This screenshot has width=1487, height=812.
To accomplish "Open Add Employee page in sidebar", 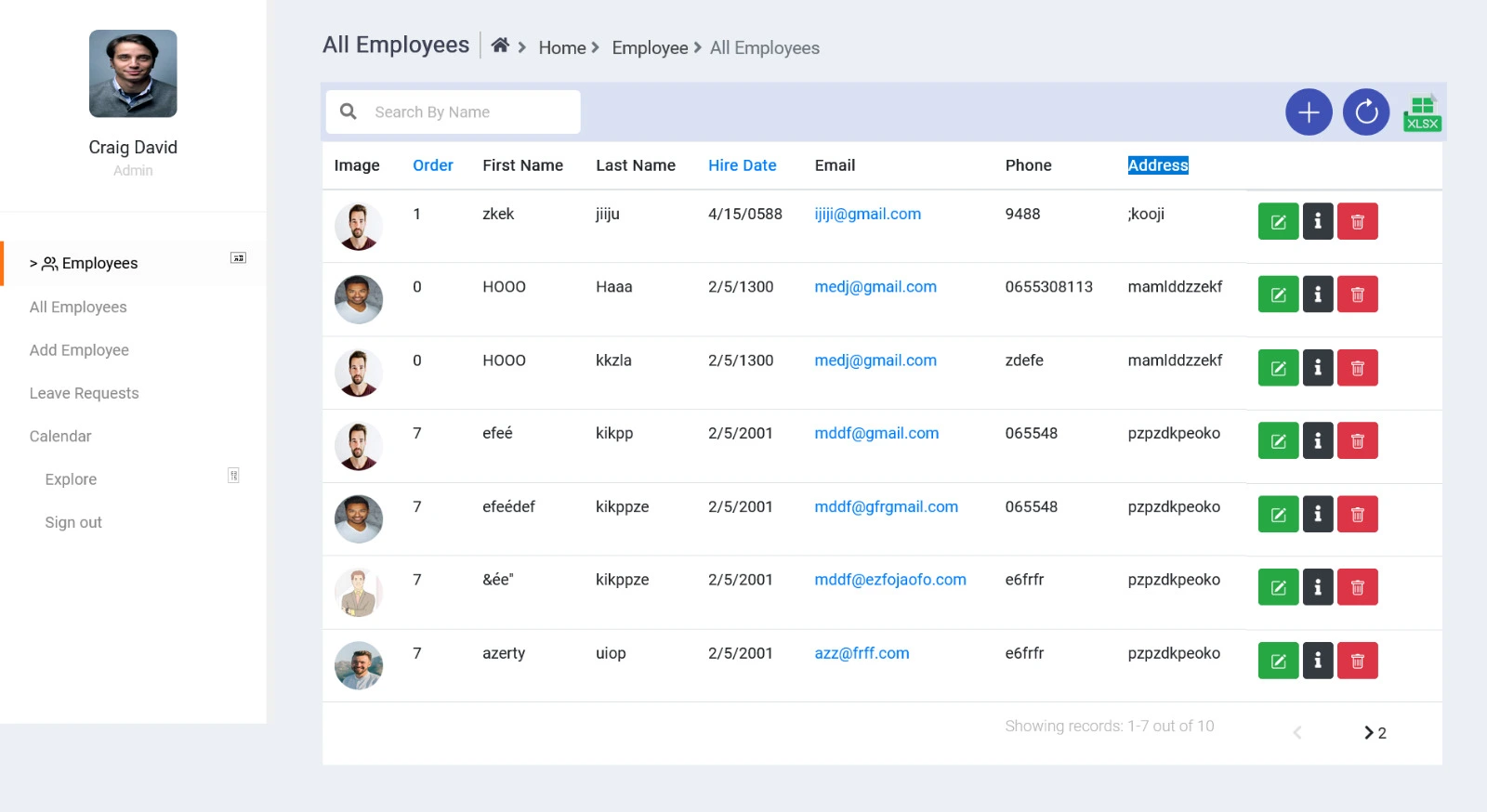I will [79, 350].
